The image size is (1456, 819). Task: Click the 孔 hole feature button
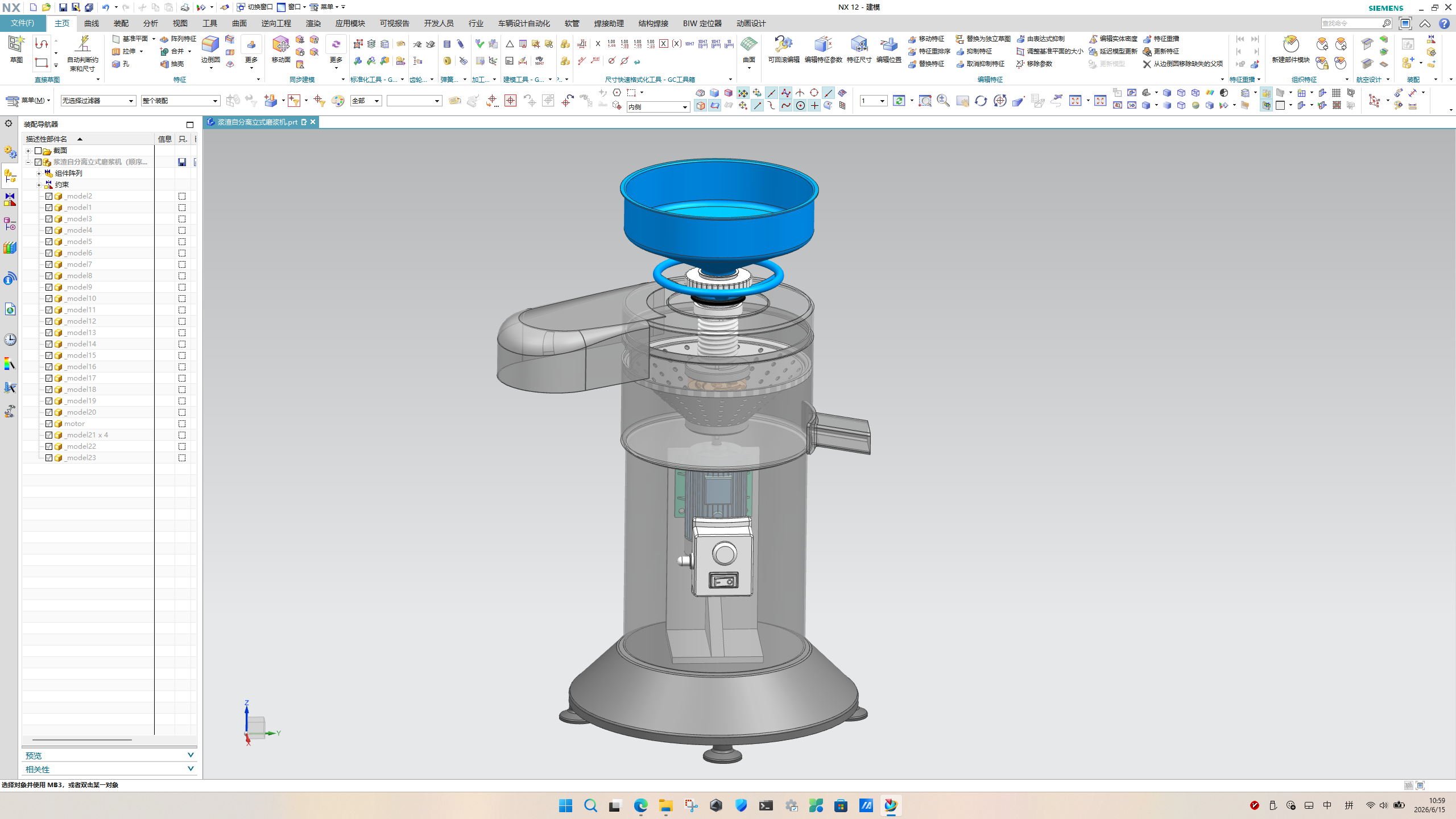point(121,64)
